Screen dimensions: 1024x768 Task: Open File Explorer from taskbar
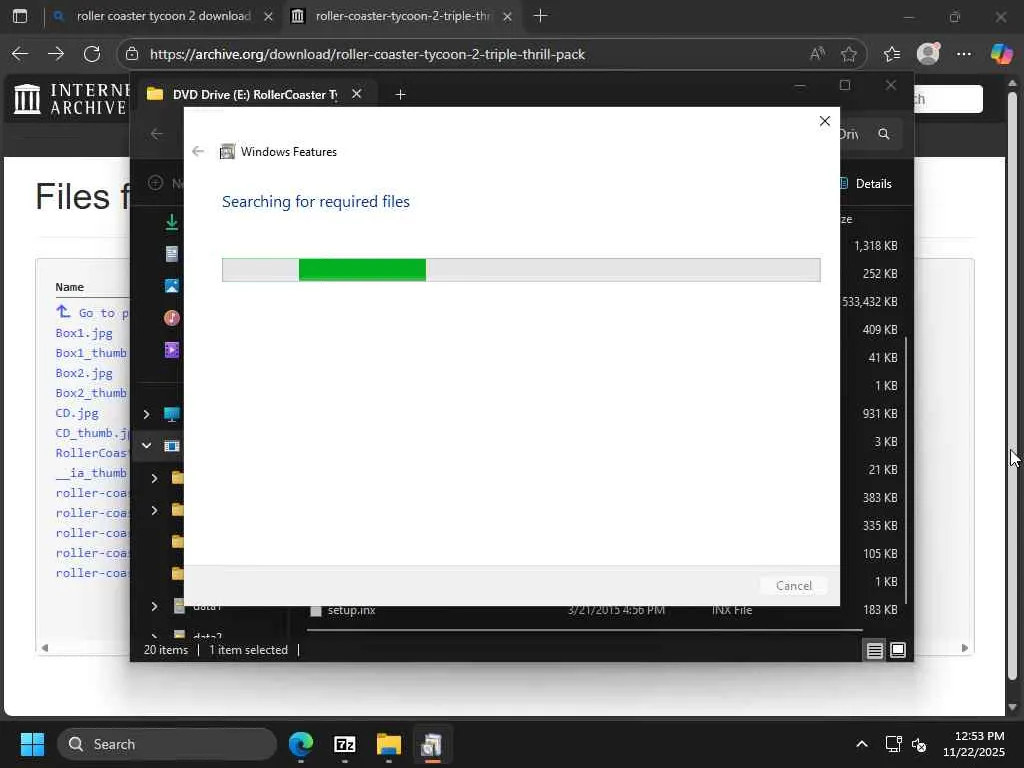point(389,744)
